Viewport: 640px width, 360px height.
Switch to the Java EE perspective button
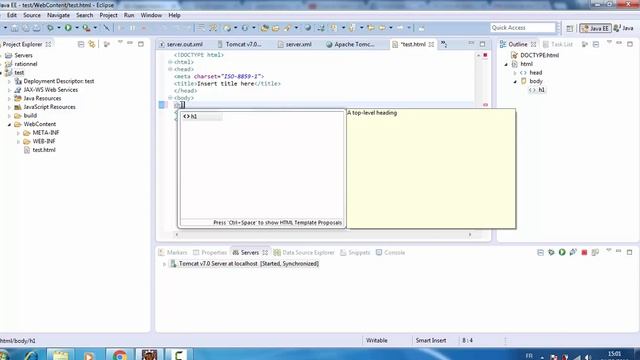[596, 28]
